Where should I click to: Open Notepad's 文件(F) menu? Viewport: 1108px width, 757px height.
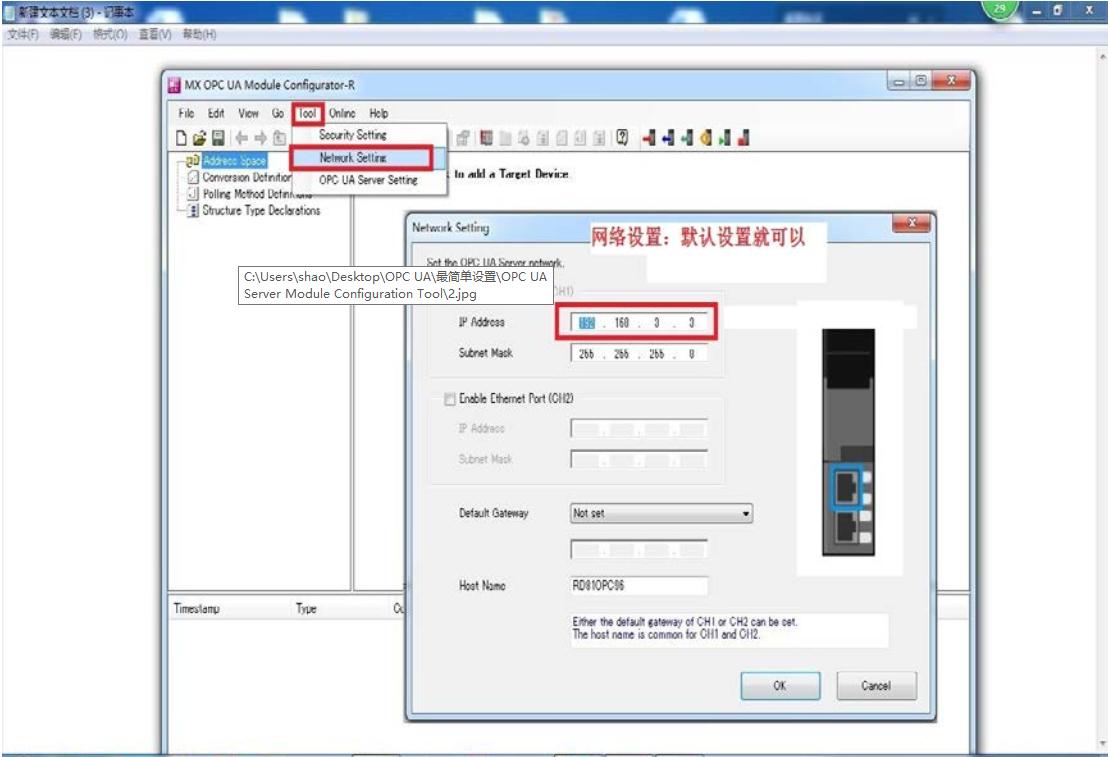tap(23, 35)
